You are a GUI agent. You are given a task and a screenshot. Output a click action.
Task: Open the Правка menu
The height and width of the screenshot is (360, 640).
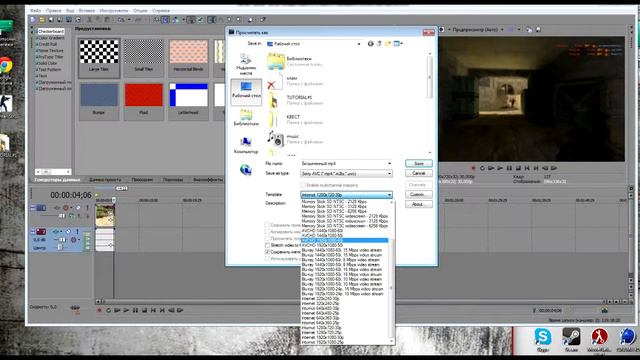pyautogui.click(x=53, y=11)
